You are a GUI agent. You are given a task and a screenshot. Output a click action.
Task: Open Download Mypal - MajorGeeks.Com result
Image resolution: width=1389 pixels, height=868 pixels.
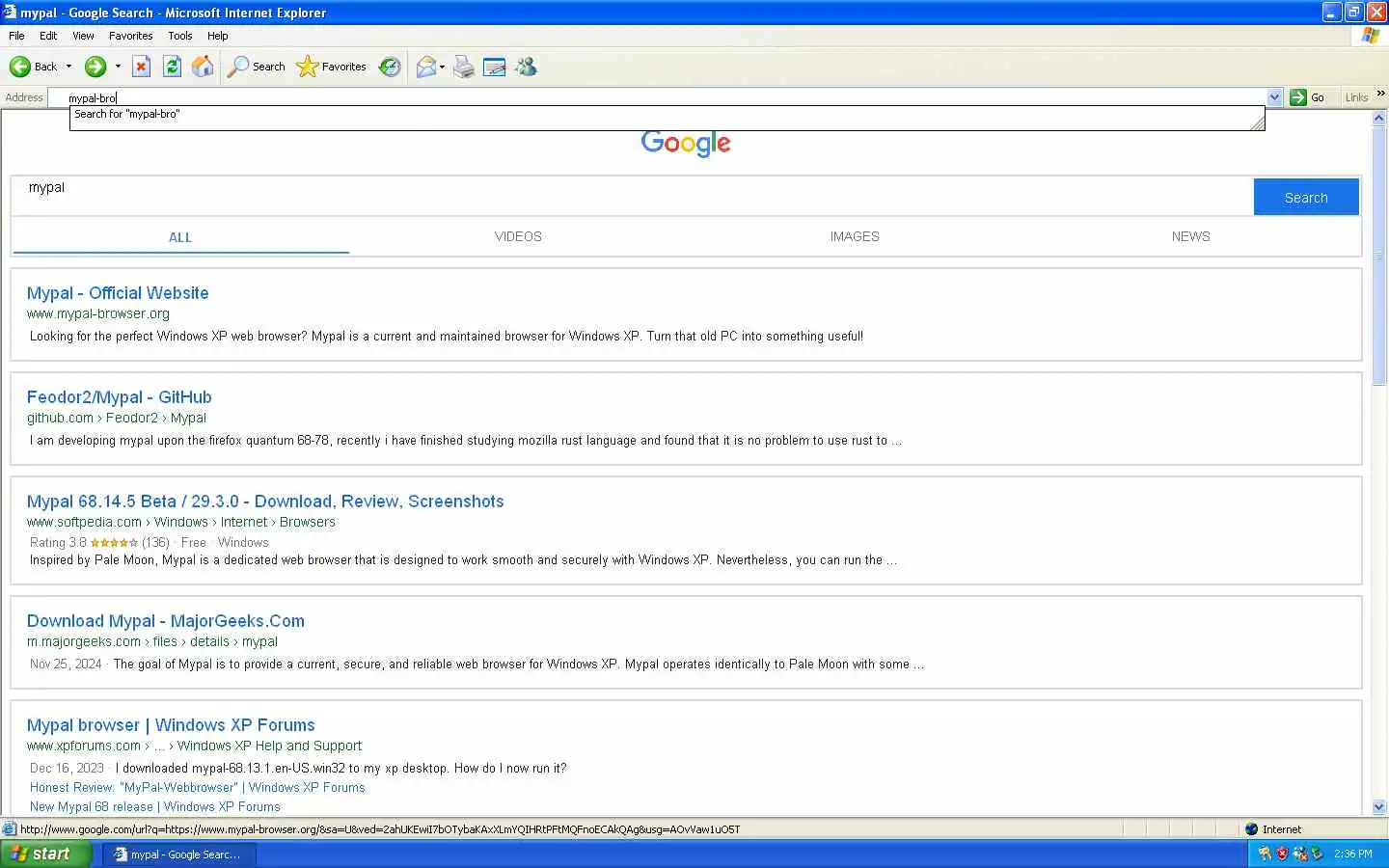pyautogui.click(x=166, y=621)
